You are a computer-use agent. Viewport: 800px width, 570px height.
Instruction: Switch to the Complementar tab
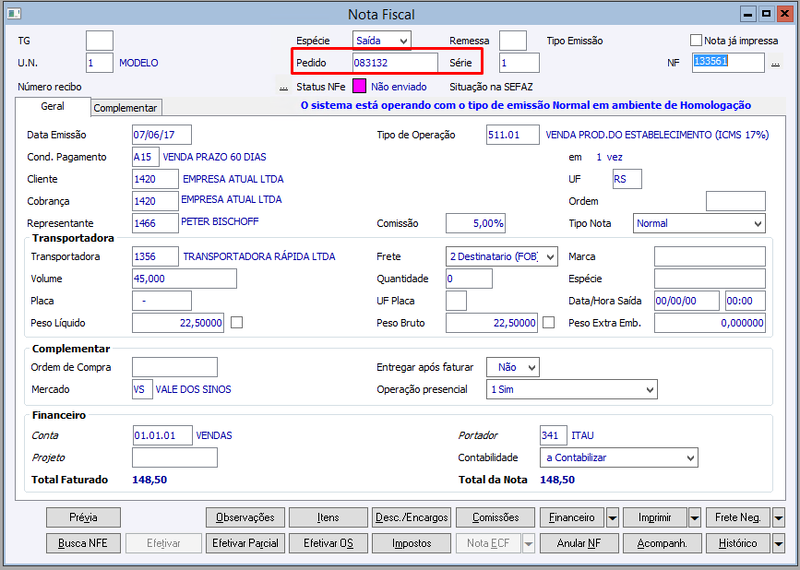pos(126,108)
